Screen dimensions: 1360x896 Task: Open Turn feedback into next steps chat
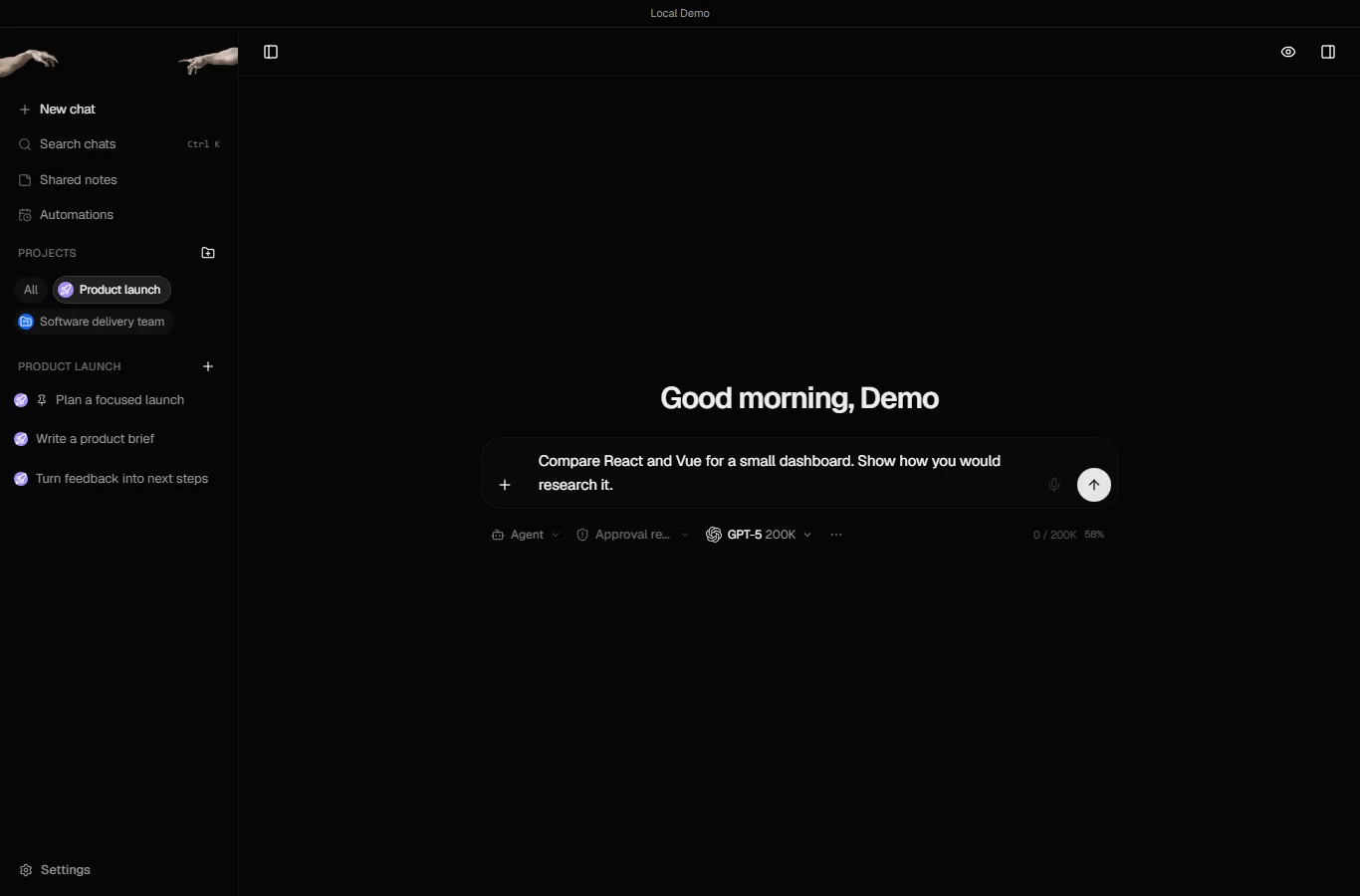[118, 479]
